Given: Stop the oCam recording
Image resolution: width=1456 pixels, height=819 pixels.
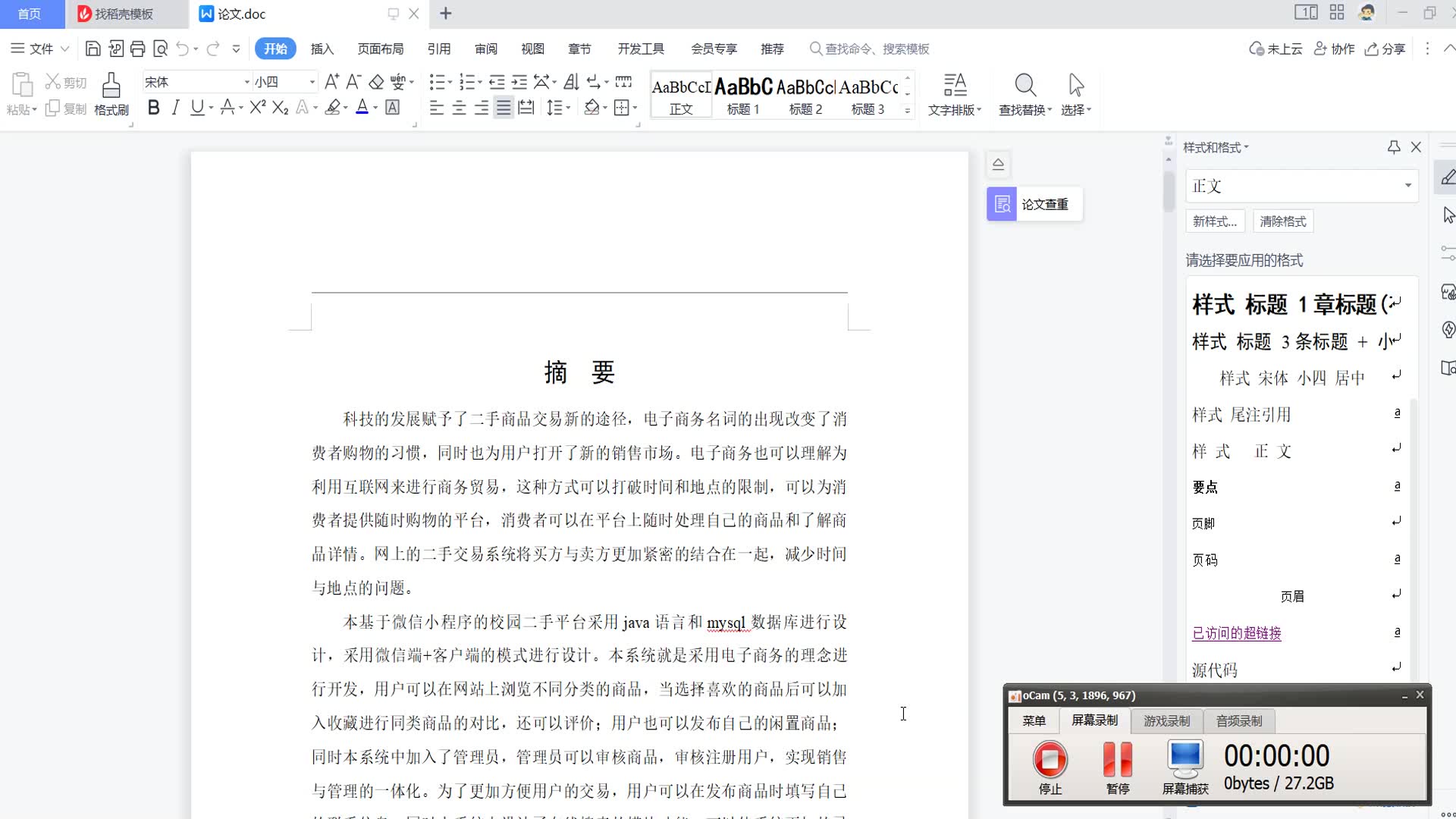Looking at the screenshot, I should point(1050,759).
